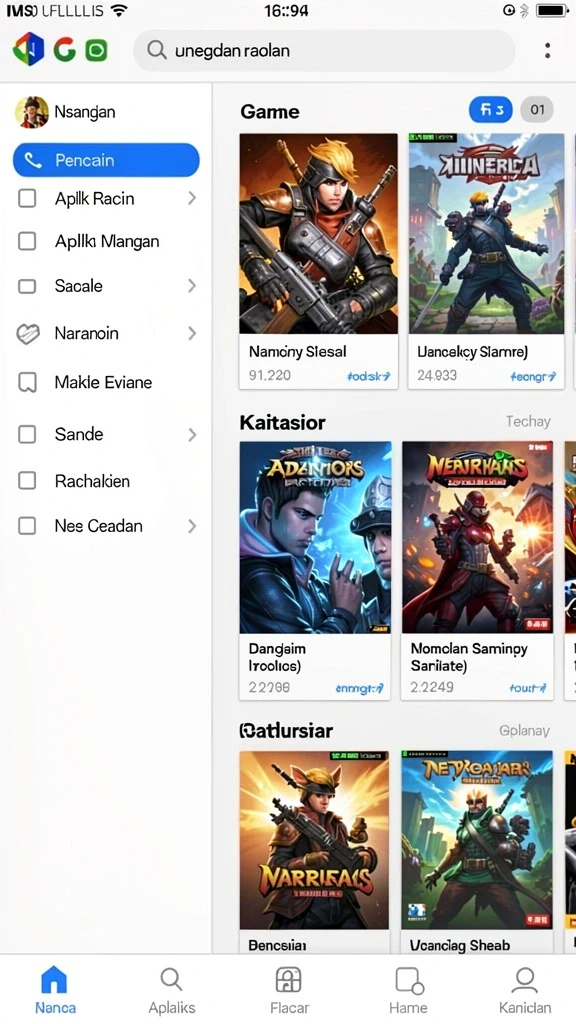Open the Nomclan Saminpy Sariiate cover
This screenshot has width=576, height=1024.
pos(477,537)
